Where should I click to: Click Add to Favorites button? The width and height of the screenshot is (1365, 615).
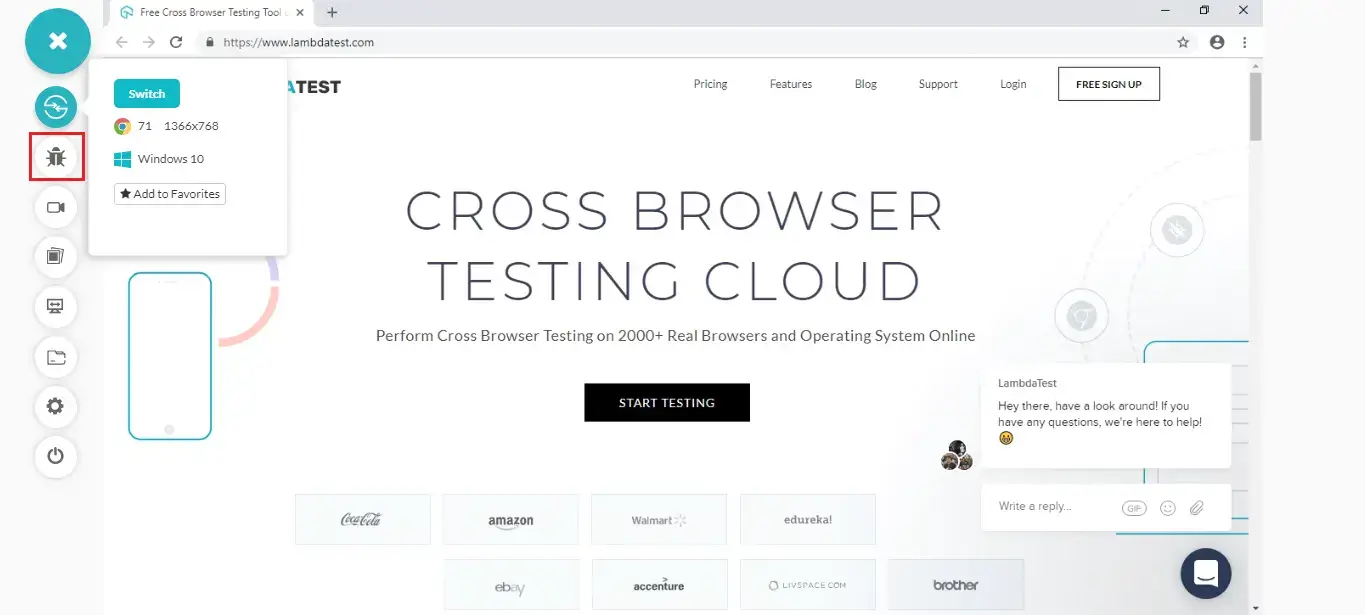(170, 194)
